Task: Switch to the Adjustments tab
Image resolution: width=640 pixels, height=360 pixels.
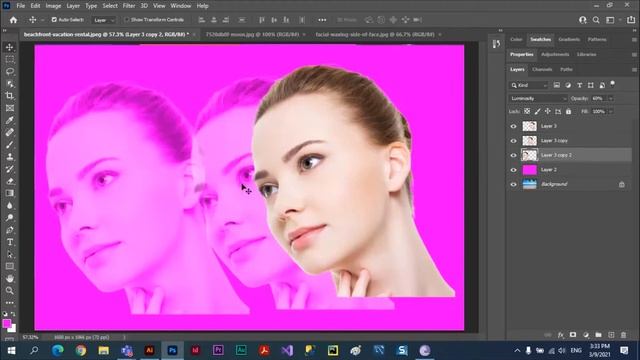Action: [x=555, y=54]
